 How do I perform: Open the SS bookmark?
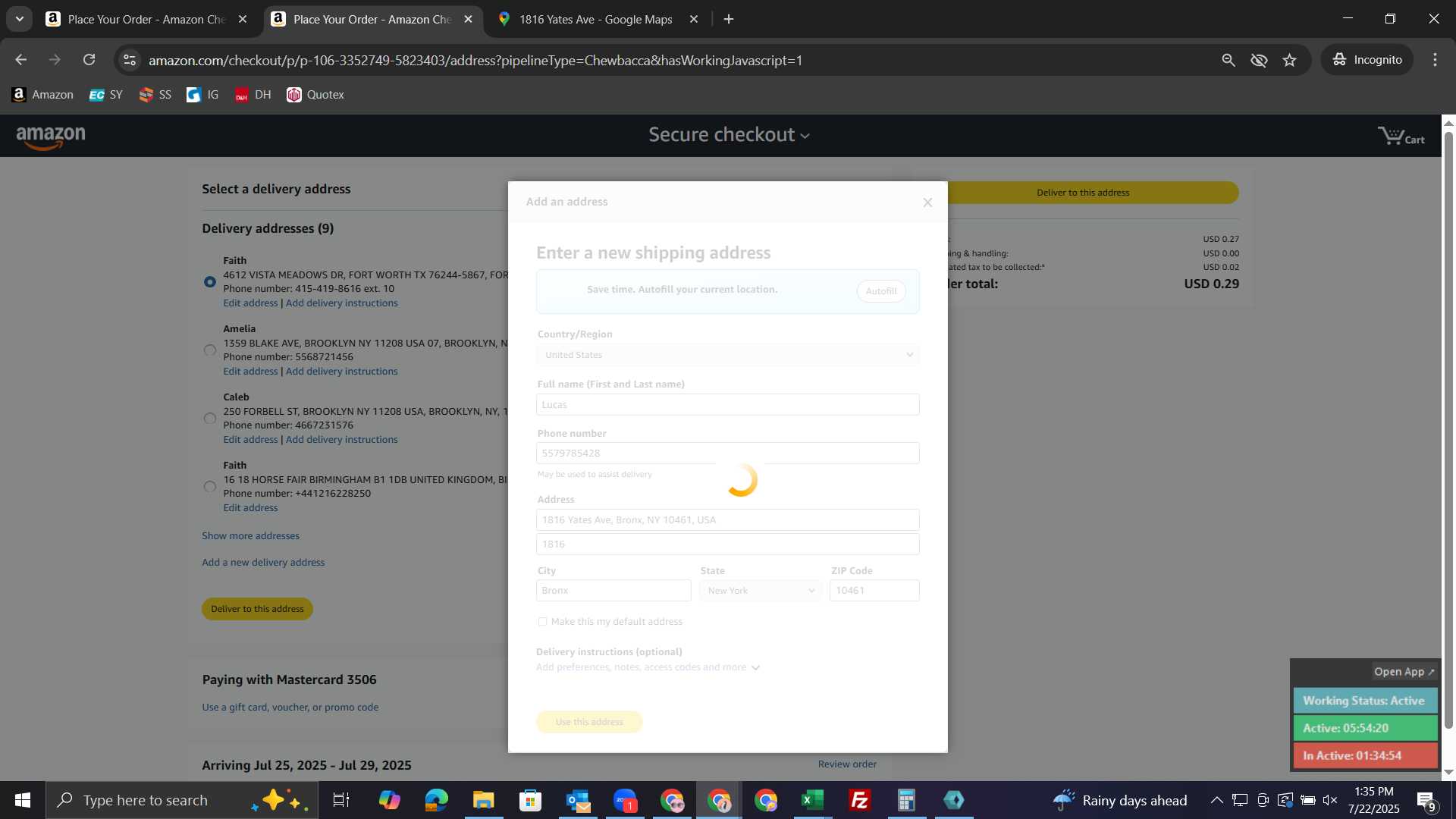(155, 95)
